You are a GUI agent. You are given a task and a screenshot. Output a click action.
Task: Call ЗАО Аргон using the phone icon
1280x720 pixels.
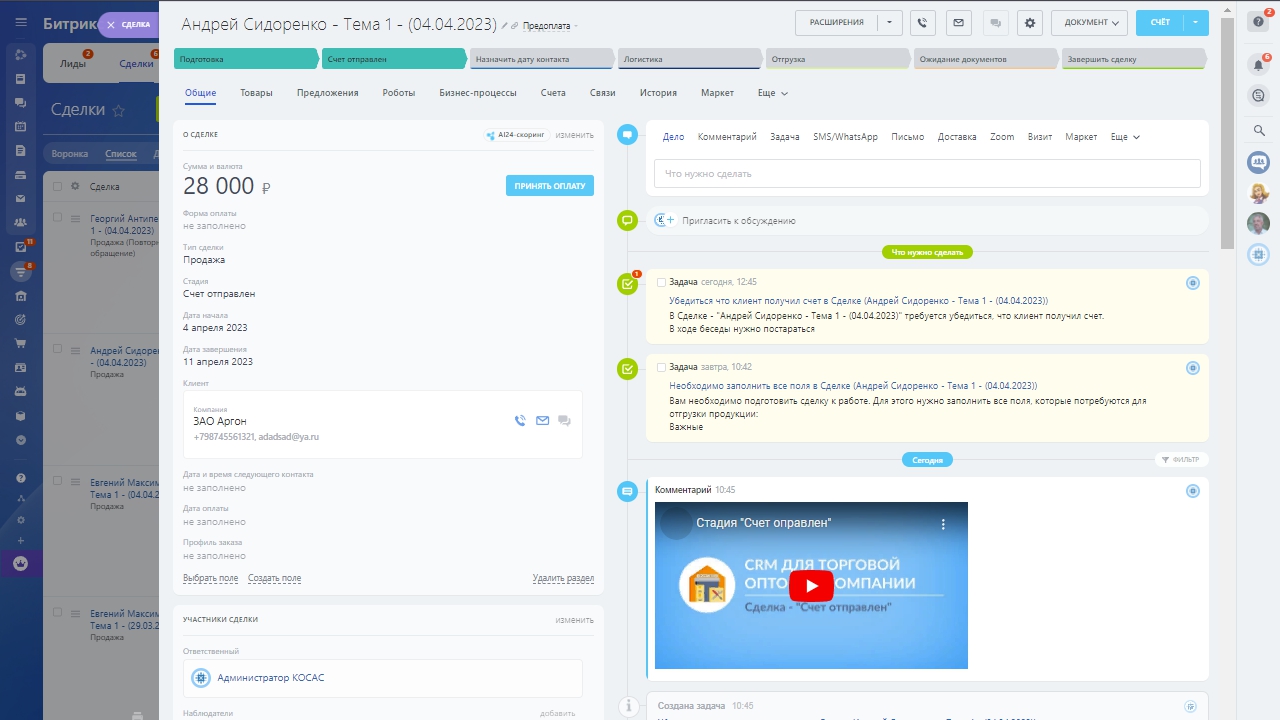click(520, 421)
